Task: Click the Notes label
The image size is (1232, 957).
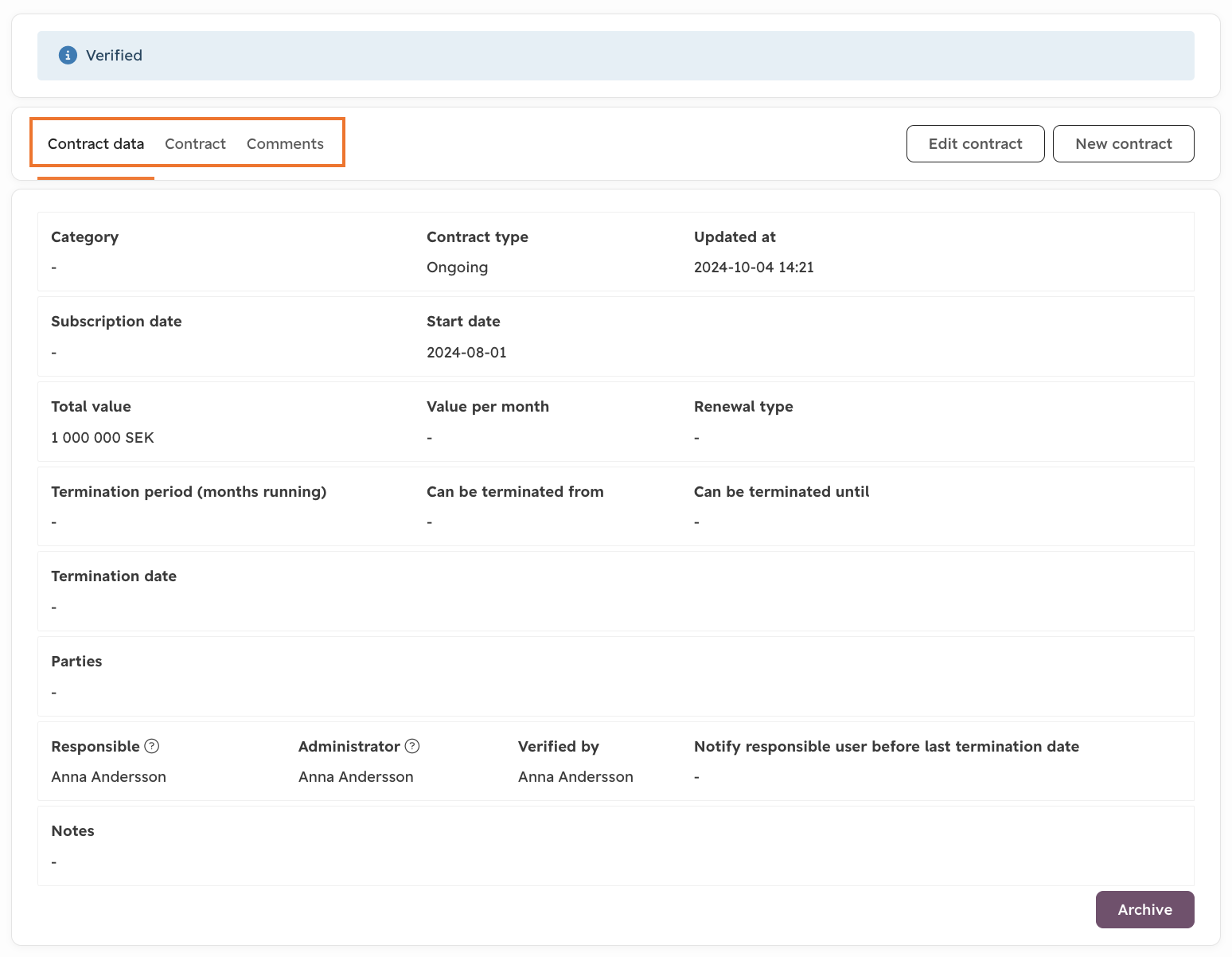Action: coord(72,831)
